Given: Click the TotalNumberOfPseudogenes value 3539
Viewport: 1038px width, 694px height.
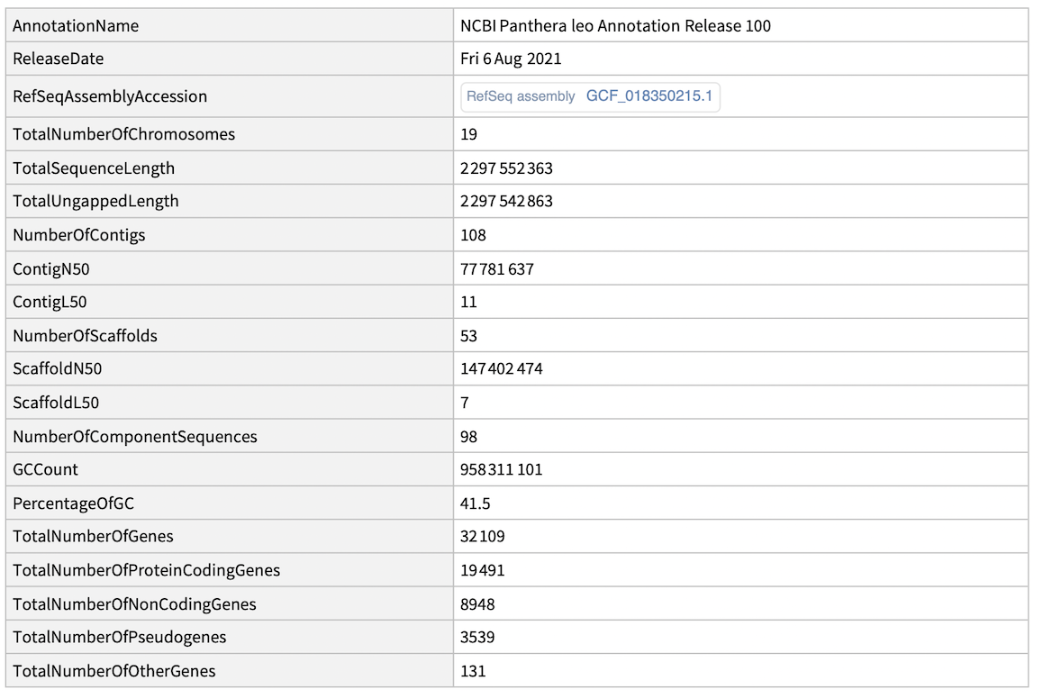Looking at the screenshot, I should pos(478,640).
